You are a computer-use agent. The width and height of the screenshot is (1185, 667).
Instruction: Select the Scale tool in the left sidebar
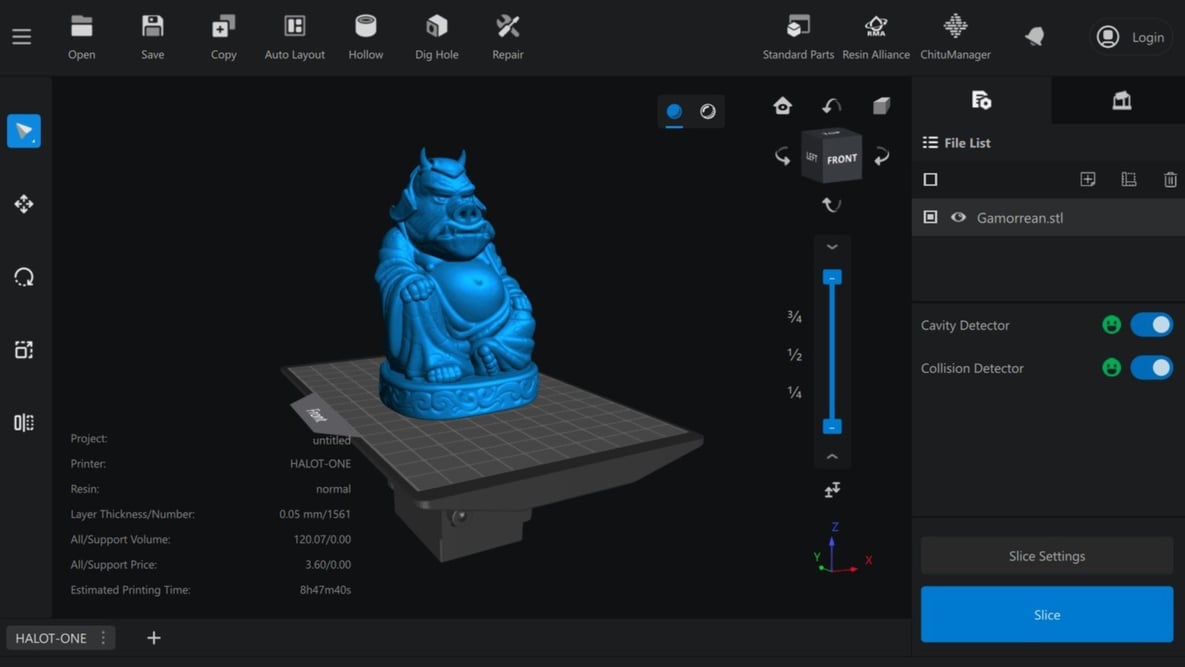pyautogui.click(x=25, y=349)
